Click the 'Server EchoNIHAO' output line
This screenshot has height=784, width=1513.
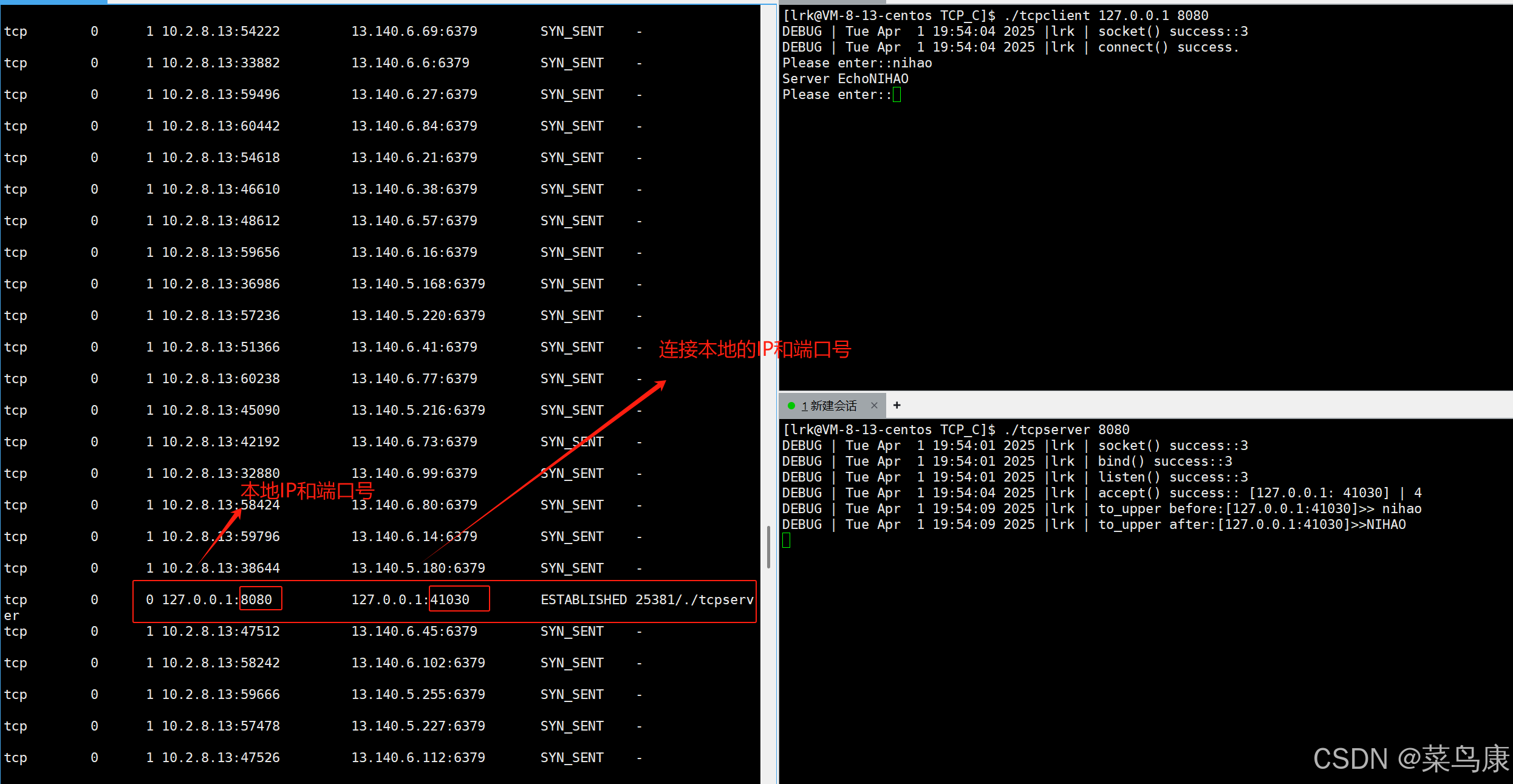845,79
